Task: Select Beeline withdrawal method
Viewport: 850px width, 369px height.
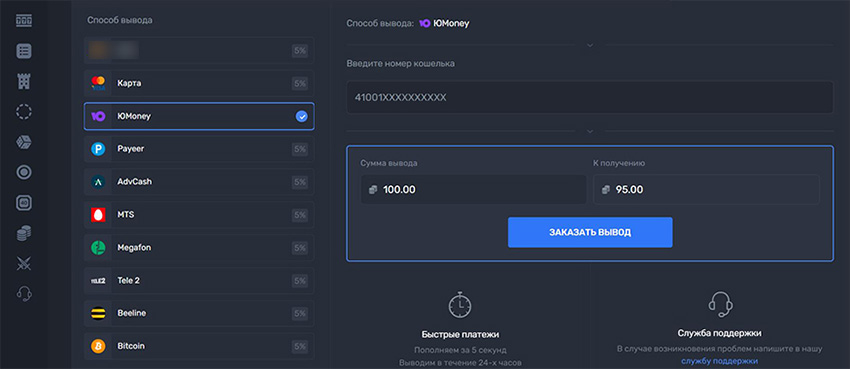Action: (x=199, y=313)
